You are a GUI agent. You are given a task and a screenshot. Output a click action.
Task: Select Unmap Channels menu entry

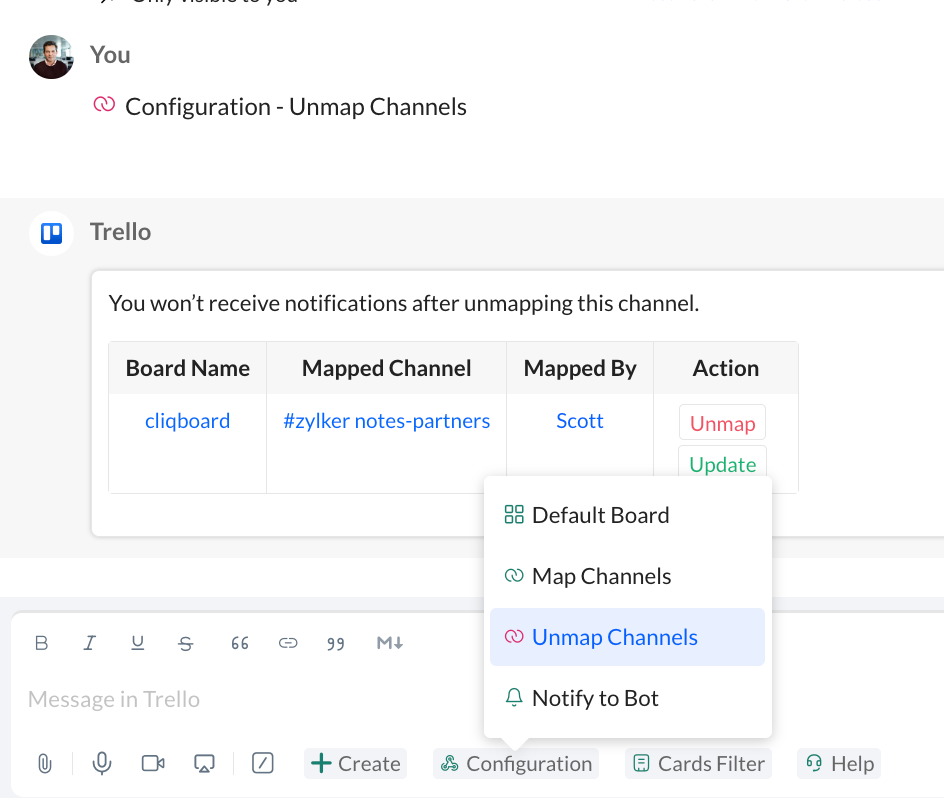[x=627, y=637]
